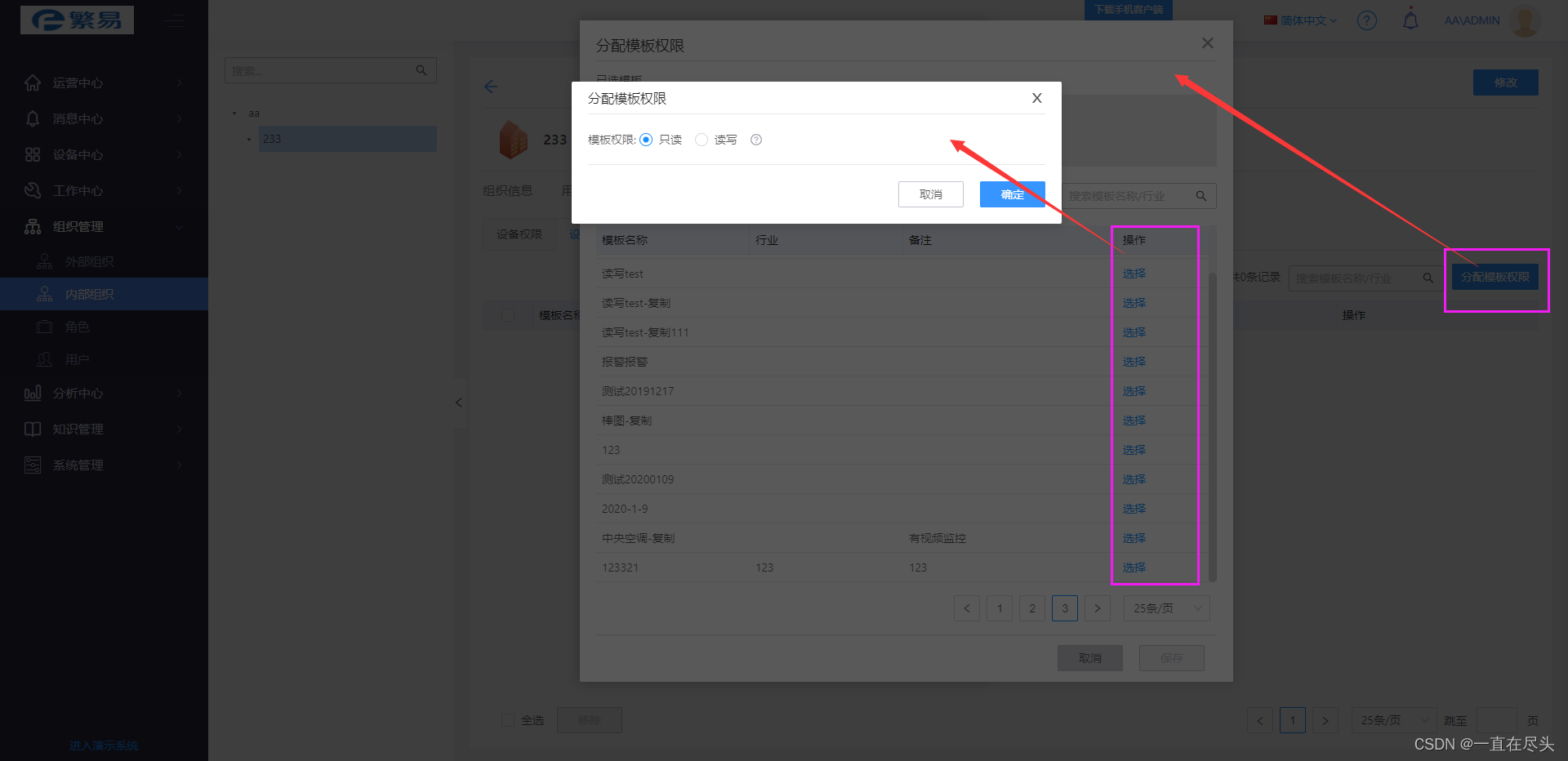The image size is (1568, 761).
Task: Click 进入演示系统 link
Action: 104,745
